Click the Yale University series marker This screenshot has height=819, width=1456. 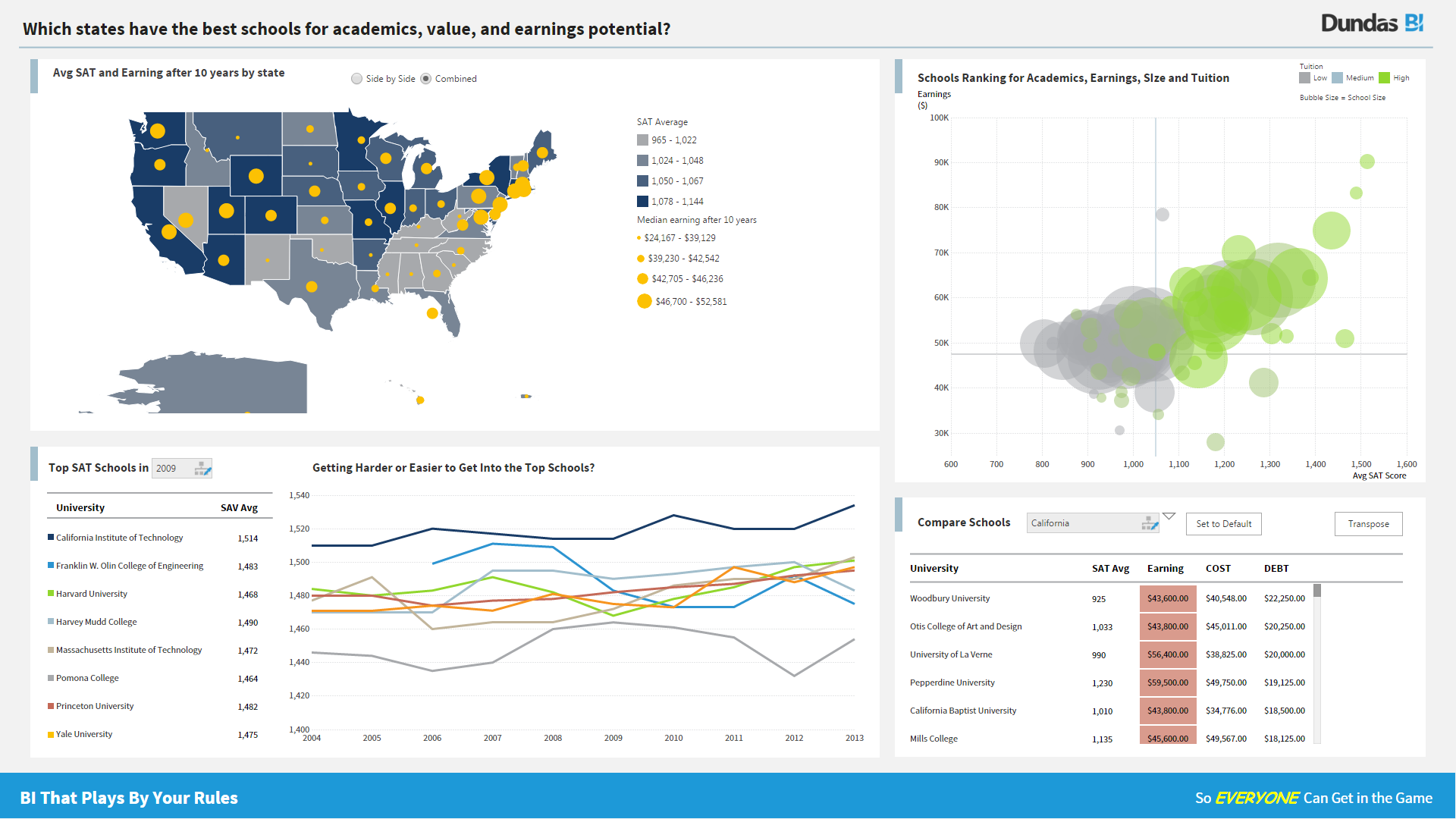(x=51, y=734)
